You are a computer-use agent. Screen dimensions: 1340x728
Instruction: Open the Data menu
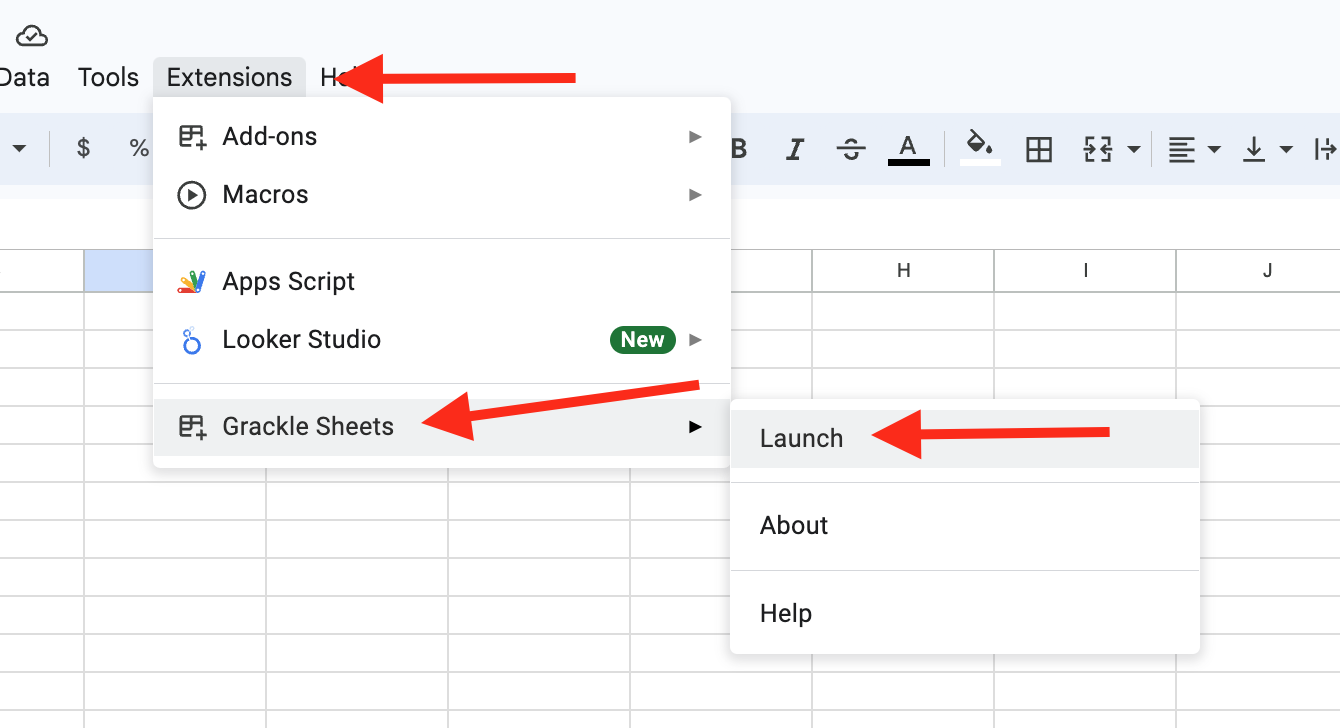coord(25,77)
